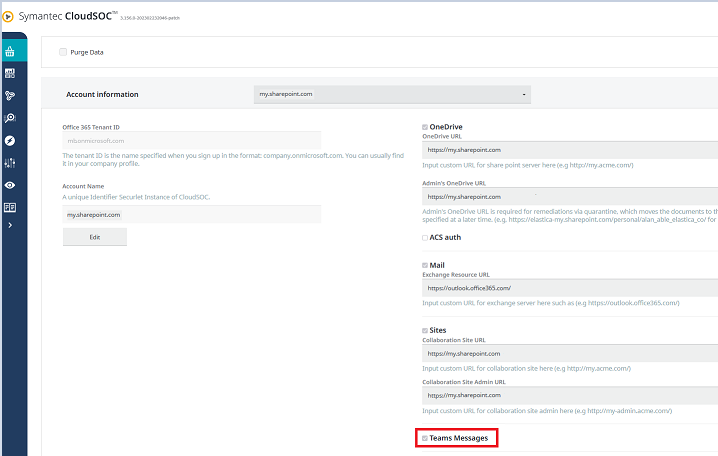Toggle the Purge Data checkbox

63,52
